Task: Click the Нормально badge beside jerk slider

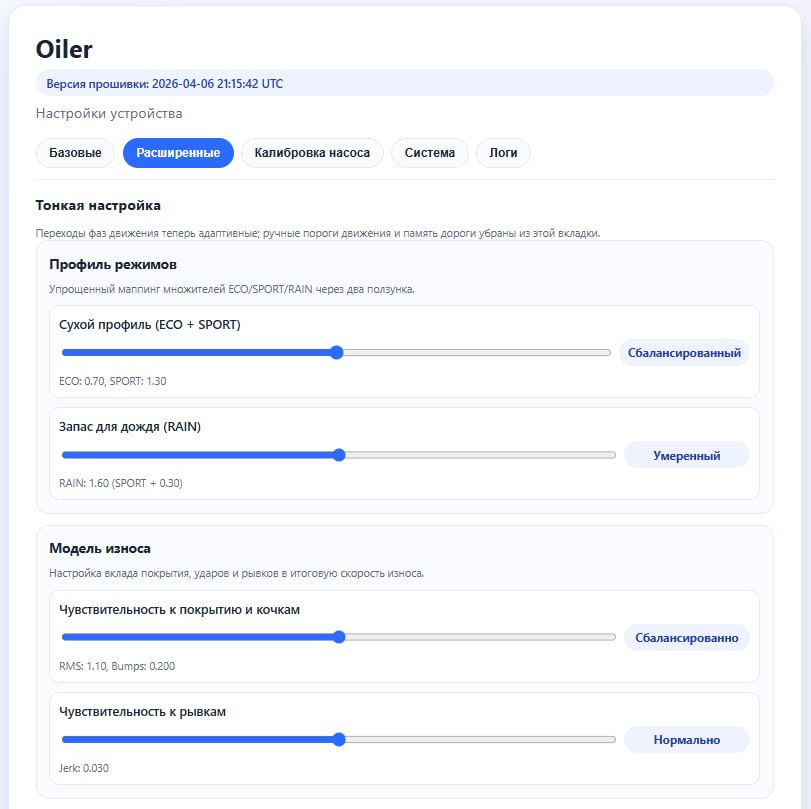Action: coord(686,740)
